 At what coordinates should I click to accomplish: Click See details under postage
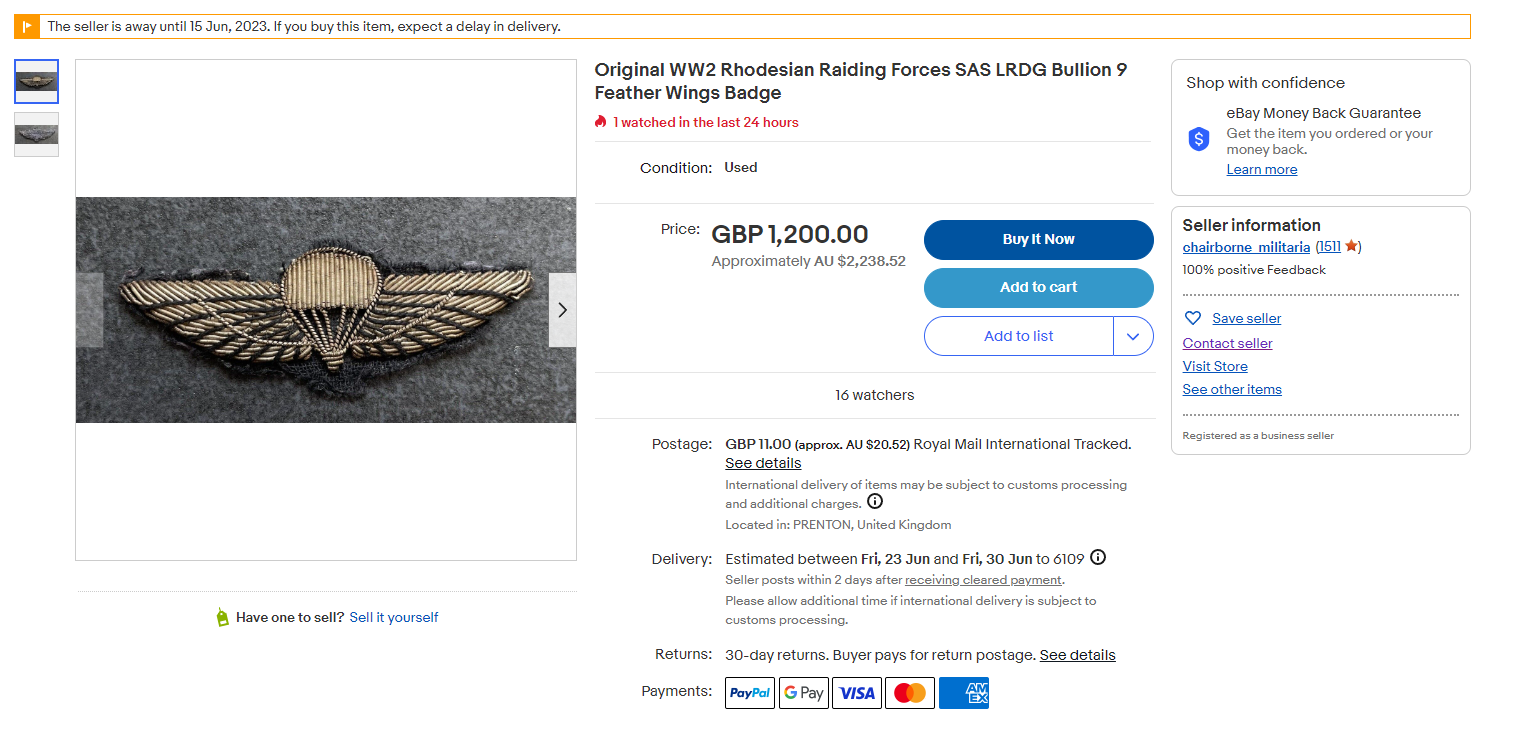click(x=763, y=463)
